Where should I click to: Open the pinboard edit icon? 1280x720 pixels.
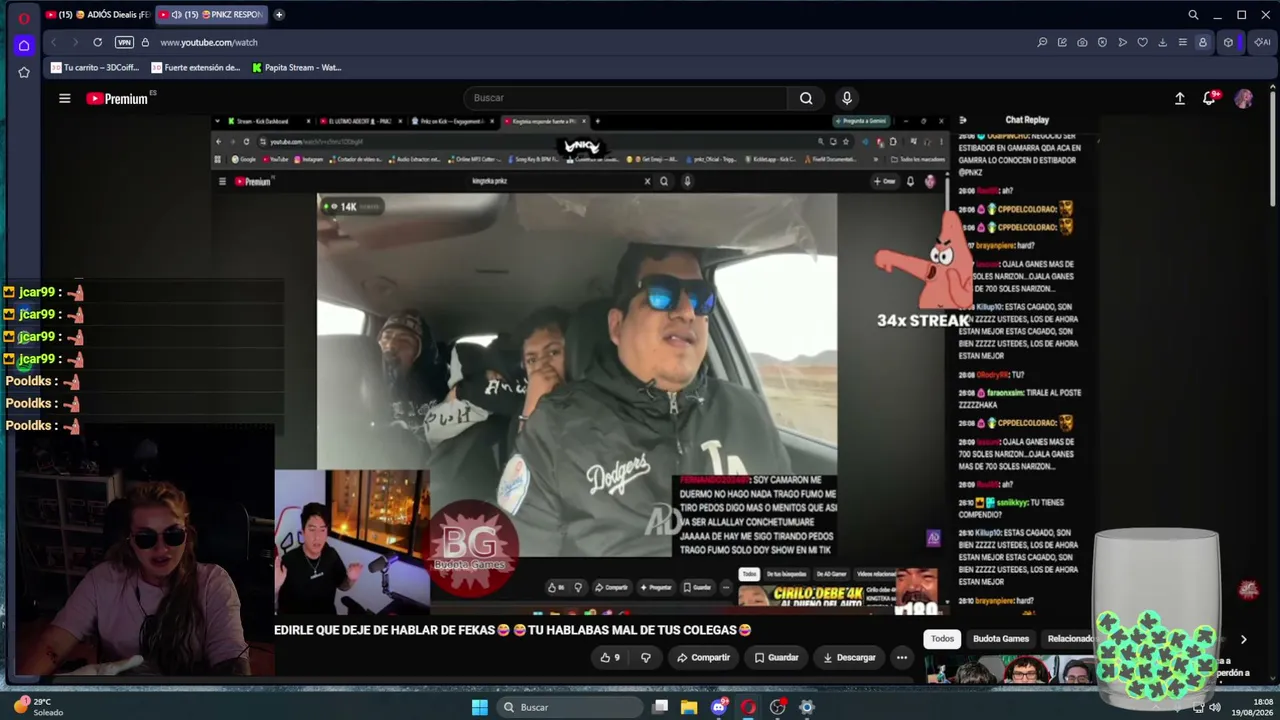pyautogui.click(x=1062, y=42)
